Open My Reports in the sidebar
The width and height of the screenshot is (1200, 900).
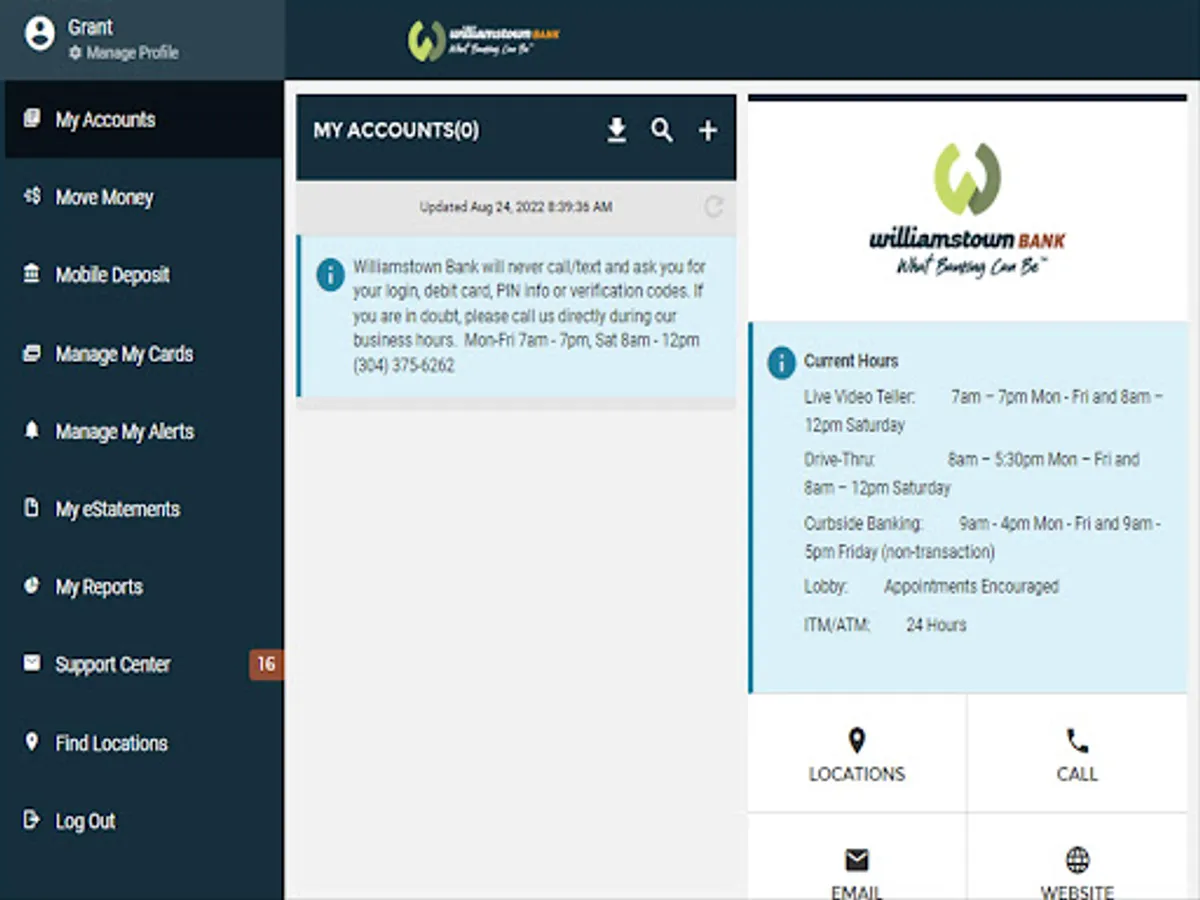pos(142,587)
